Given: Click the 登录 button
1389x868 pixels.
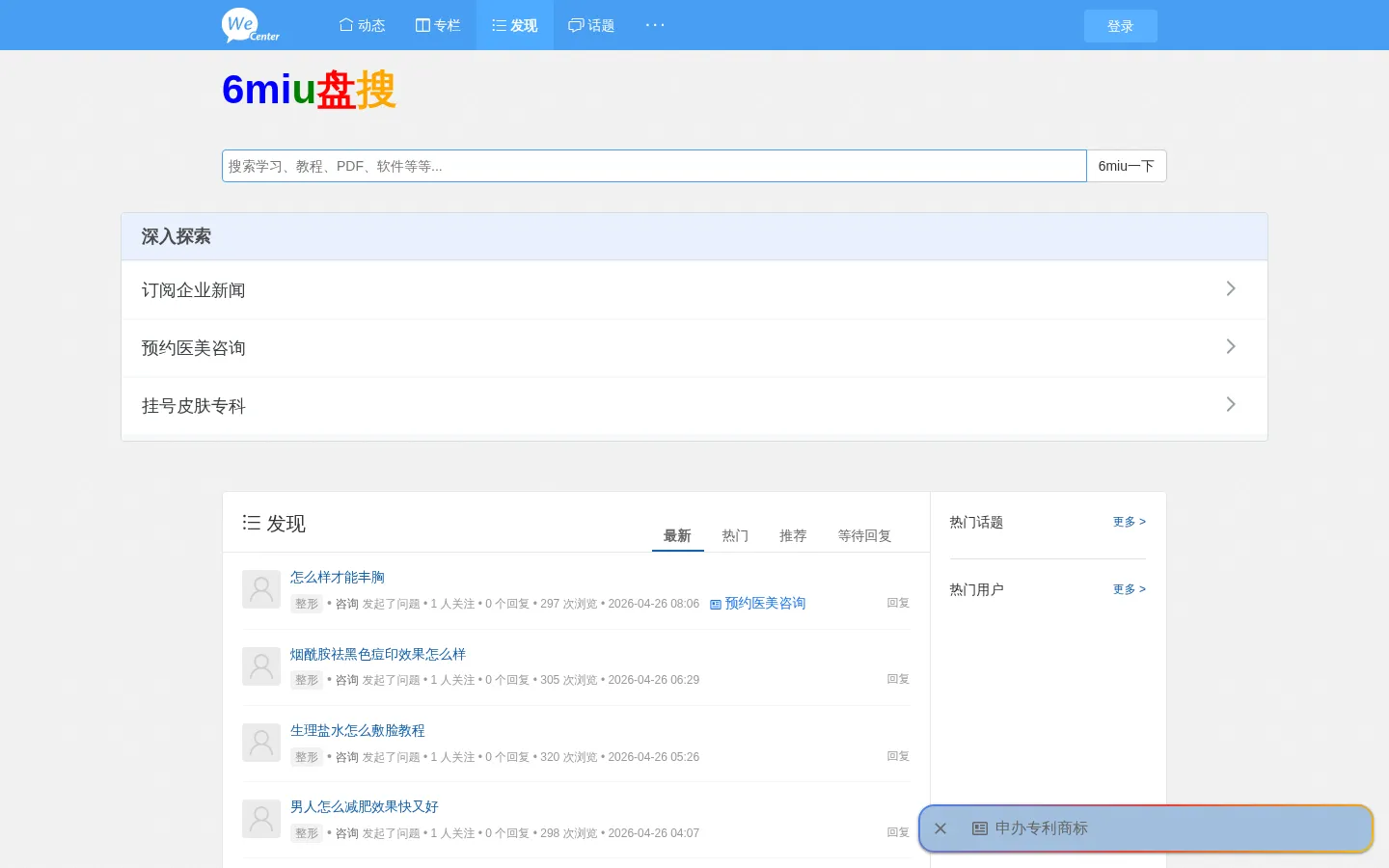Looking at the screenshot, I should 1120,26.
